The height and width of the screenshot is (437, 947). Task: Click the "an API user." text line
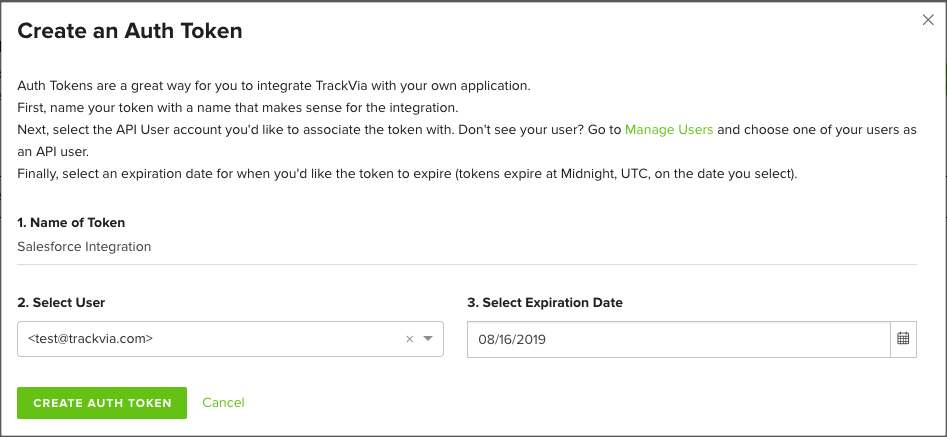53,152
